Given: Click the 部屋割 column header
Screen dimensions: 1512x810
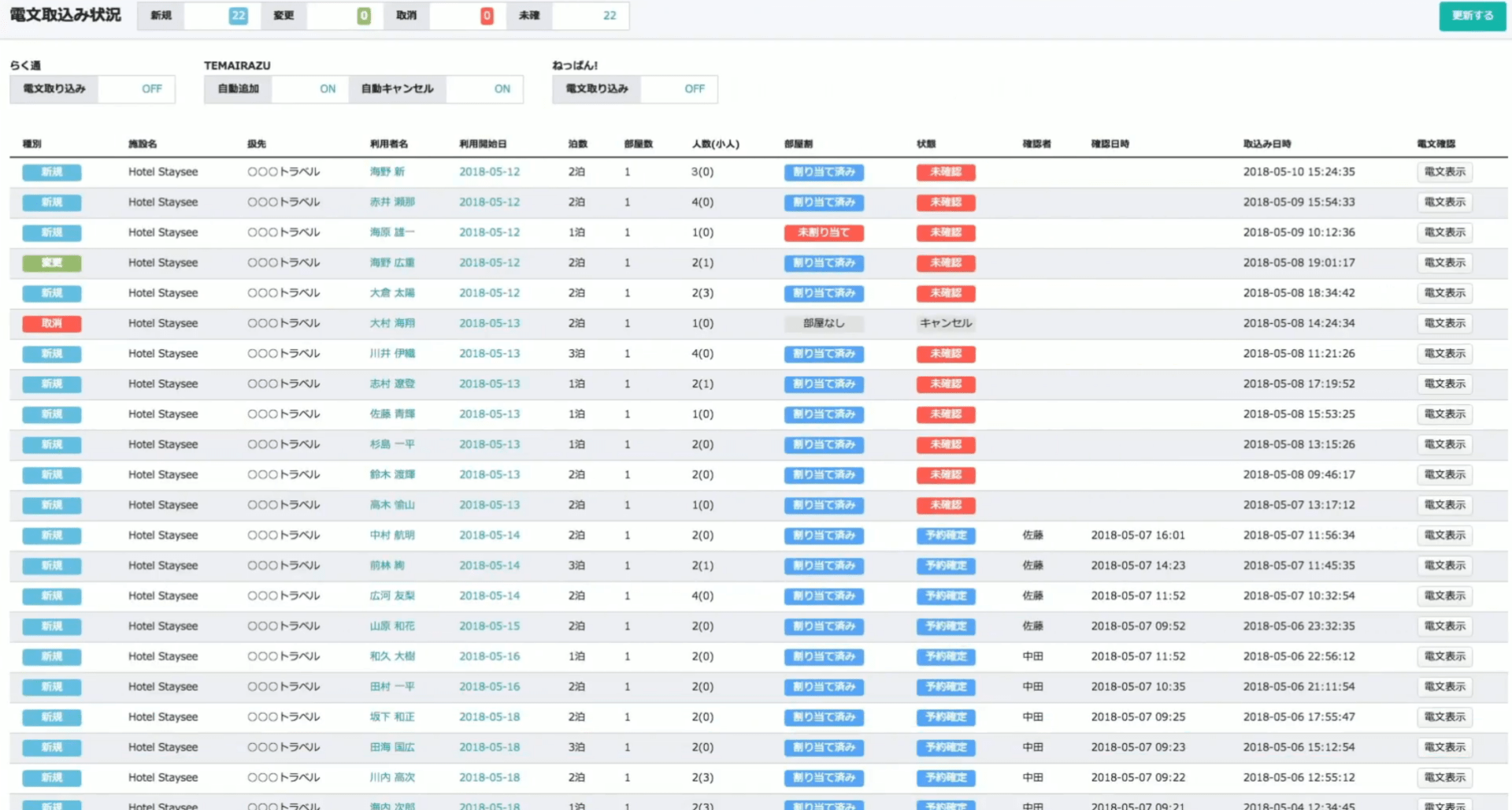Looking at the screenshot, I should 799,144.
